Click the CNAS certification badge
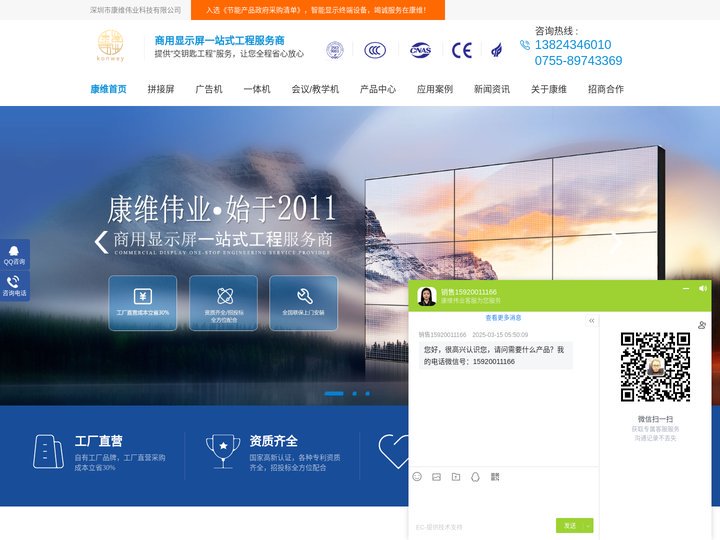This screenshot has width=720, height=540. pos(420,50)
